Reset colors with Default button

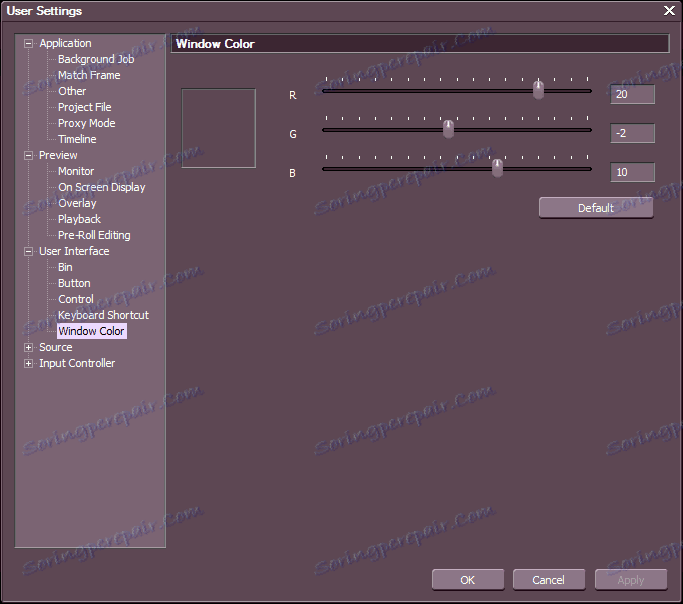pyautogui.click(x=596, y=208)
